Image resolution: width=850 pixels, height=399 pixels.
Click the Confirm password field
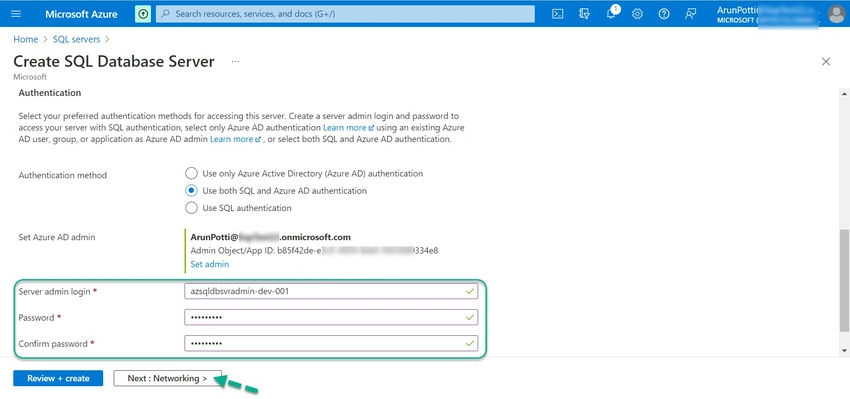[x=331, y=343]
